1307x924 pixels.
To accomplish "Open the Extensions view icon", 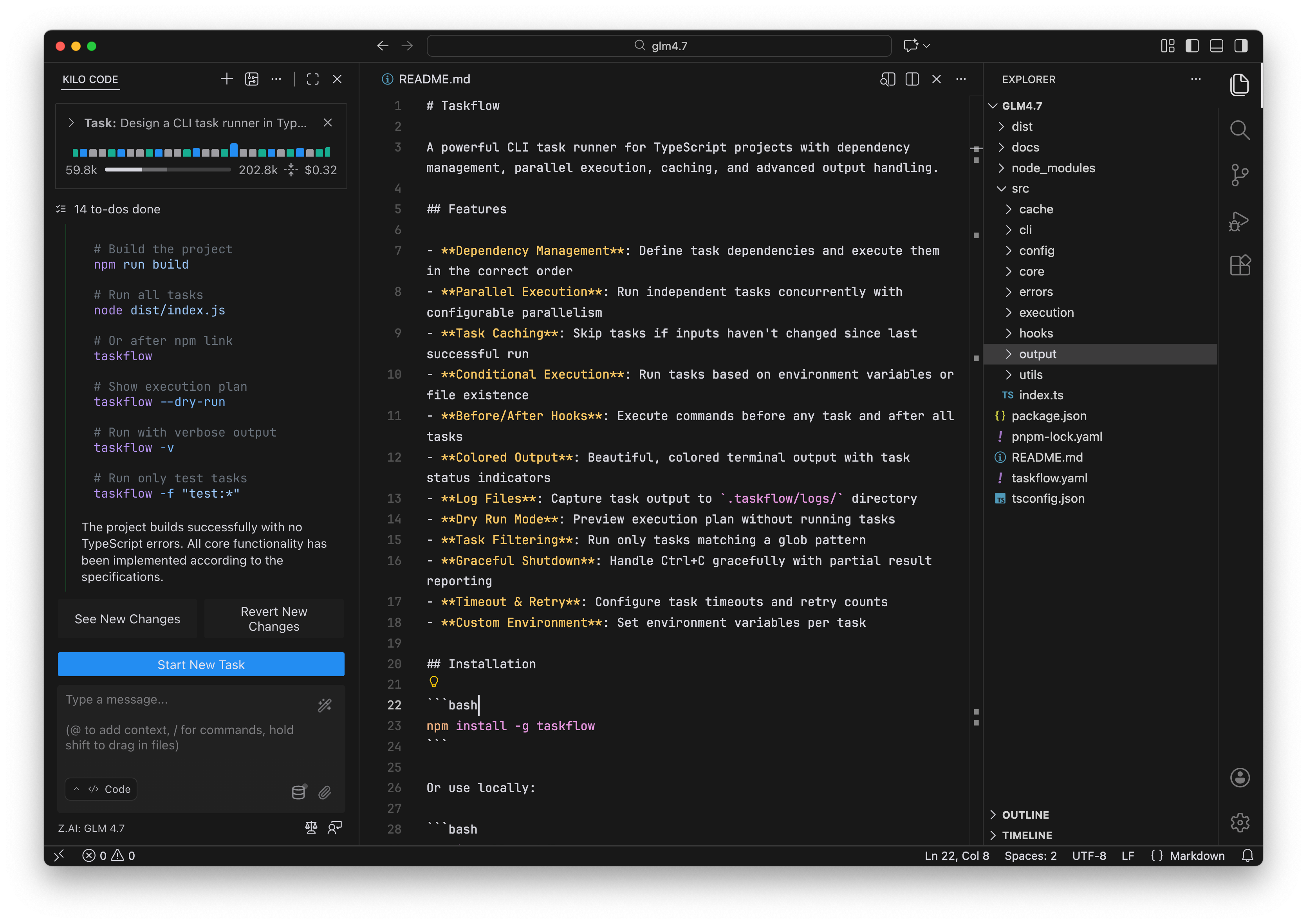I will click(x=1239, y=265).
